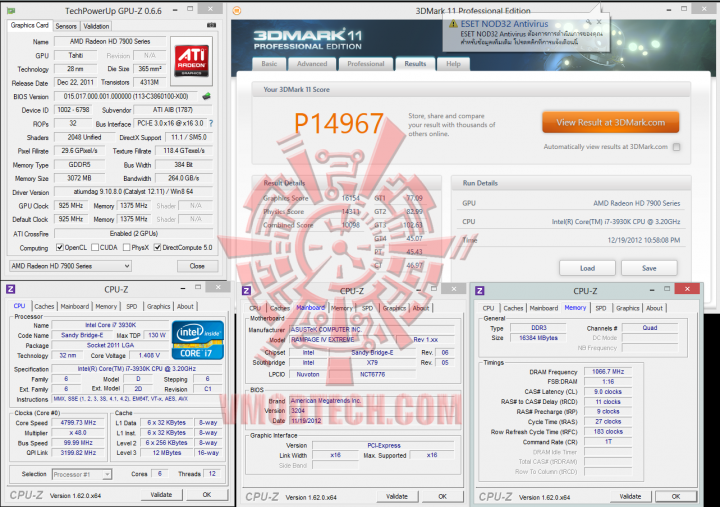The height and width of the screenshot is (507, 720).
Task: Click OK in CPU-Z CPU window
Action: click(207, 495)
